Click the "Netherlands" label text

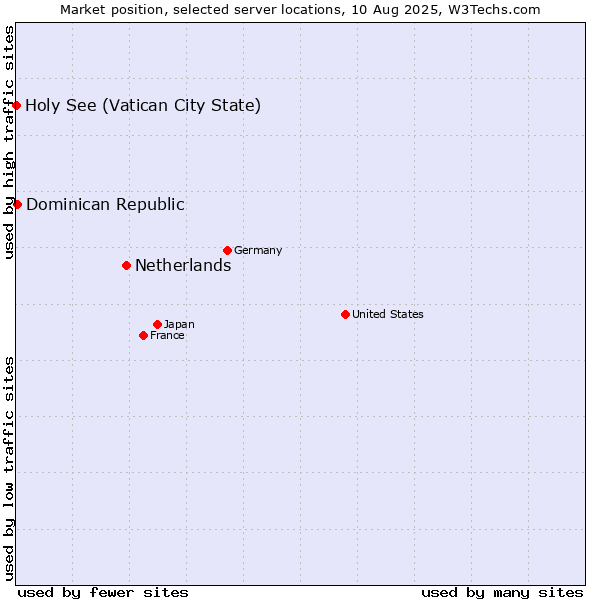point(183,266)
